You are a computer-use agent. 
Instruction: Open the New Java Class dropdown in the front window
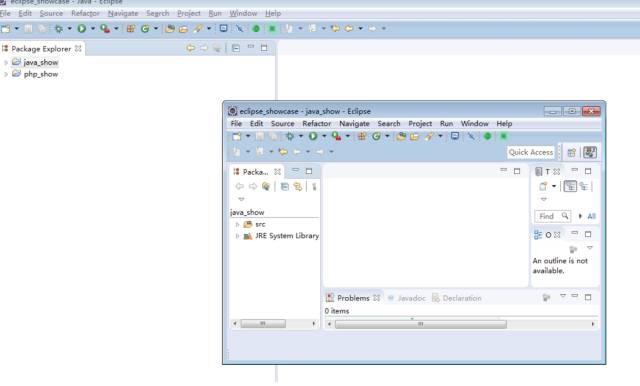[387, 136]
